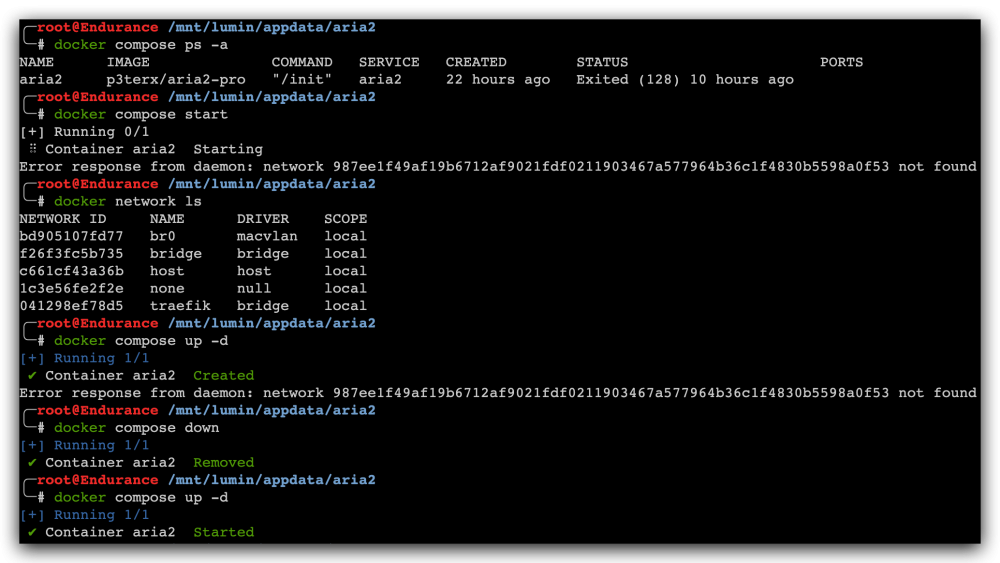Select the SERVICE column header
The width and height of the screenshot is (1000, 563).
click(389, 62)
